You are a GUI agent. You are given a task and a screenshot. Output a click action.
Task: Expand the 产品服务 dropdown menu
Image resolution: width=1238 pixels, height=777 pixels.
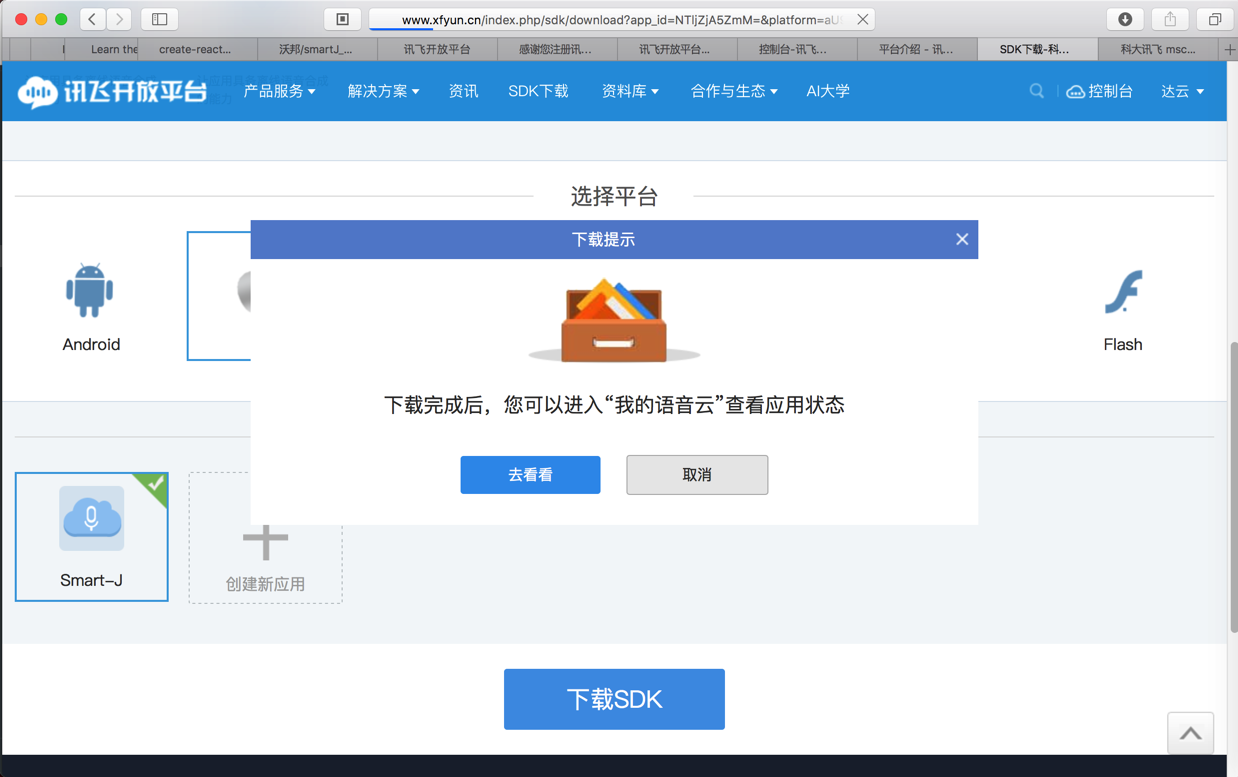280,91
